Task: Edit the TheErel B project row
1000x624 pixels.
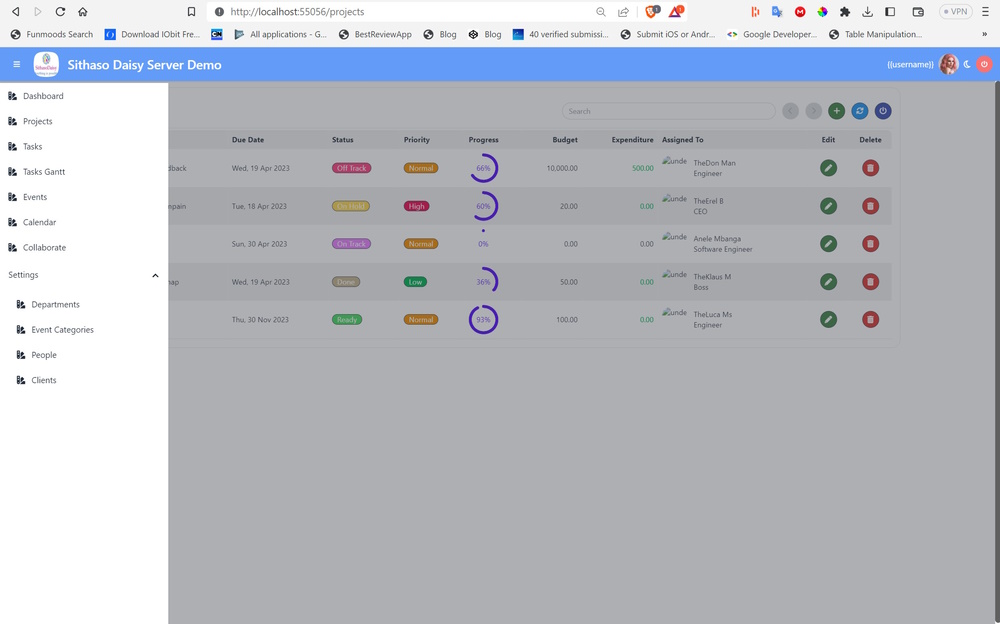Action: (x=828, y=206)
